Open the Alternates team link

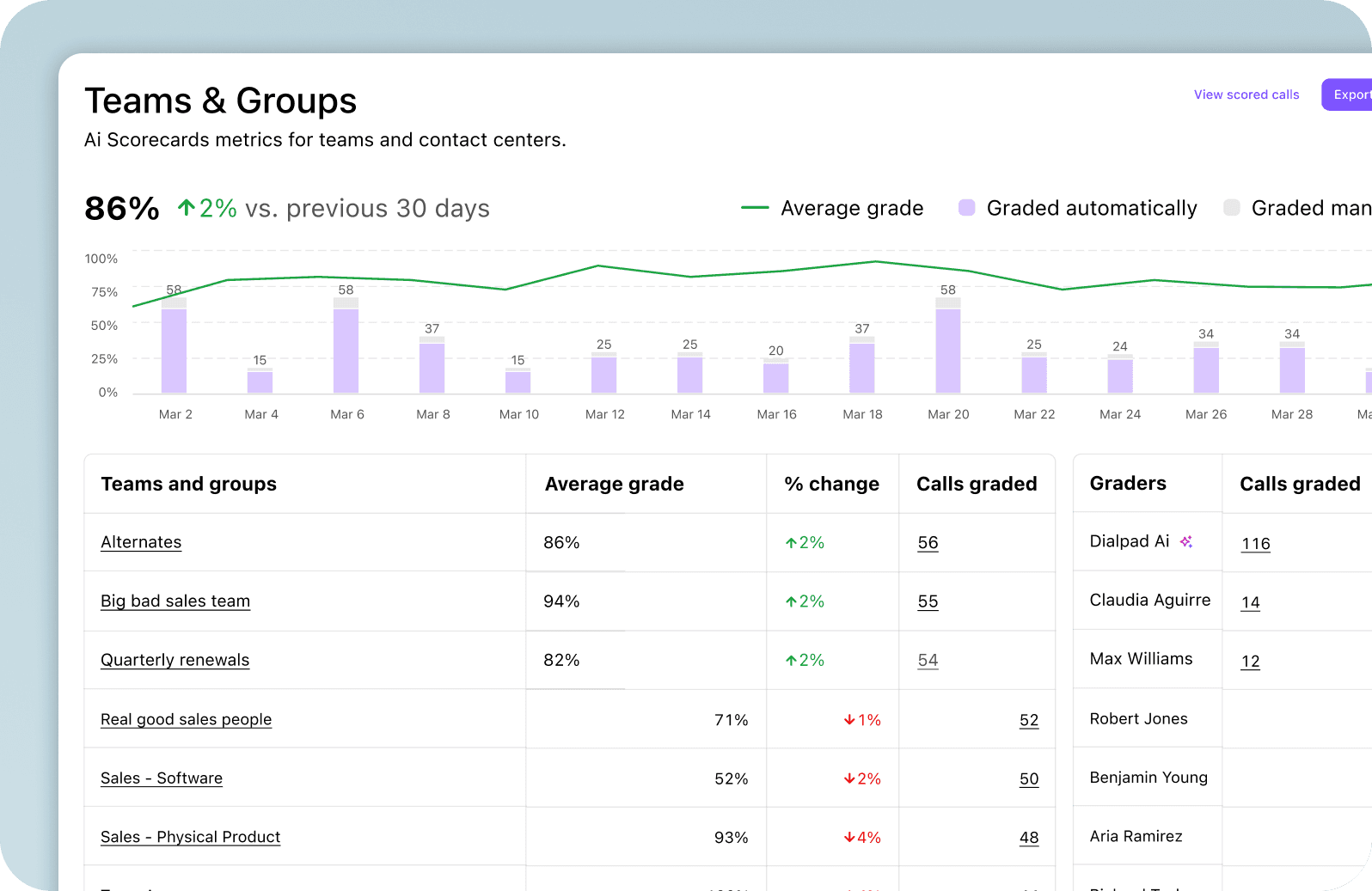(141, 542)
